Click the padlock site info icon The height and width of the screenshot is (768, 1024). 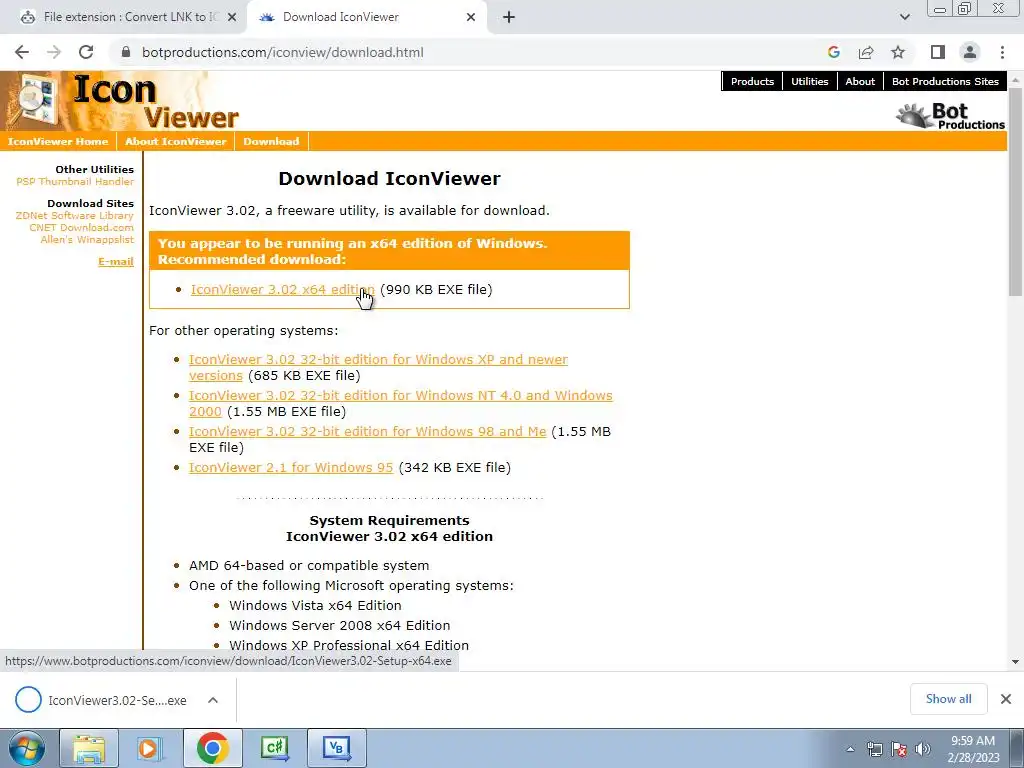point(127,52)
